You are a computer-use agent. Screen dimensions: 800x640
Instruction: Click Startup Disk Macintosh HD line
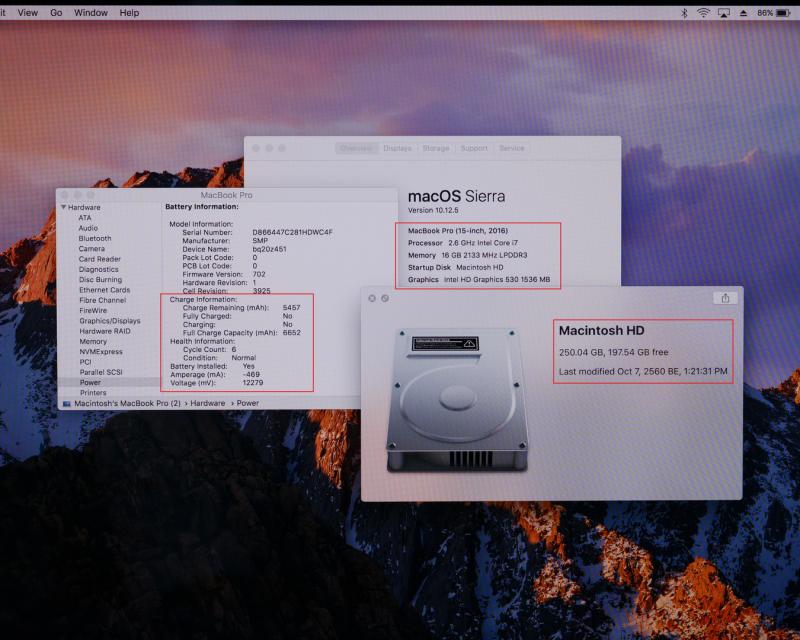455,267
